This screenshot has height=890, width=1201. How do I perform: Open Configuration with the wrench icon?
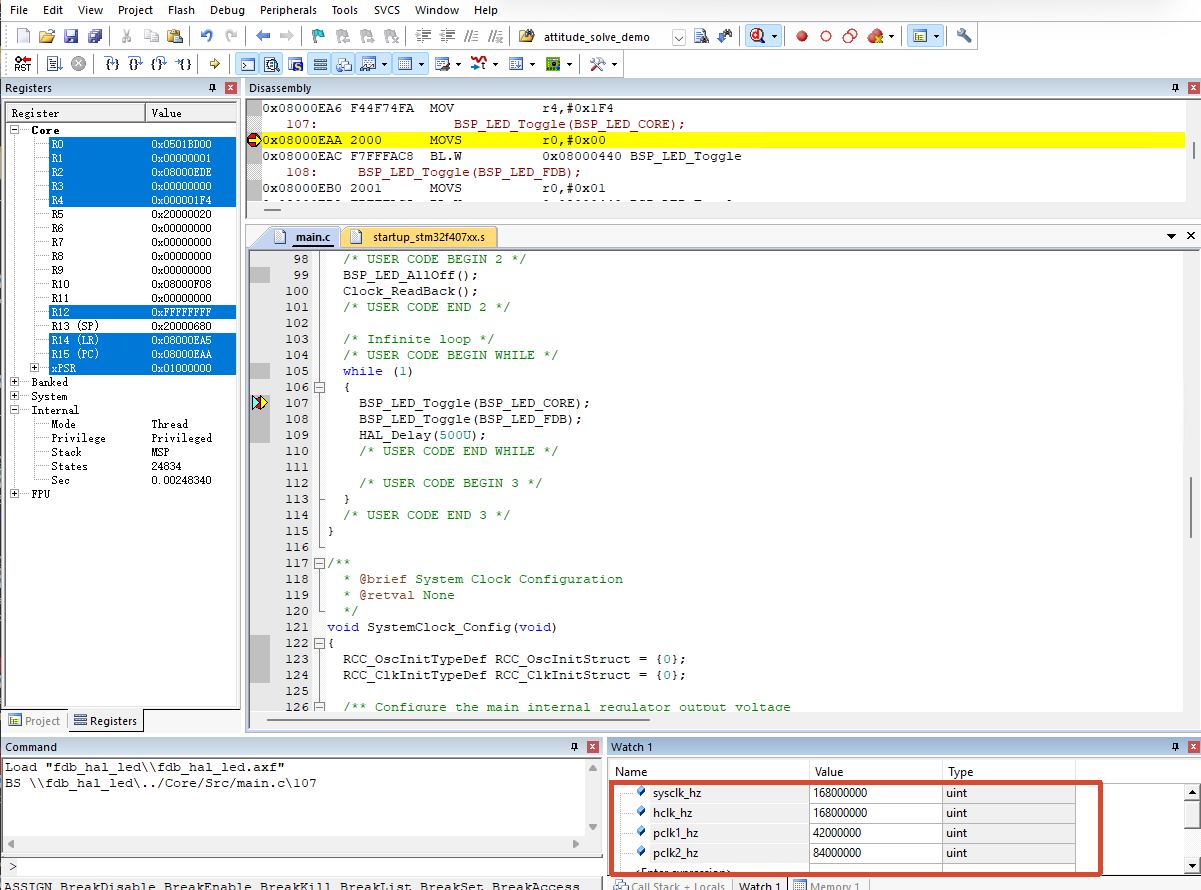[x=964, y=36]
